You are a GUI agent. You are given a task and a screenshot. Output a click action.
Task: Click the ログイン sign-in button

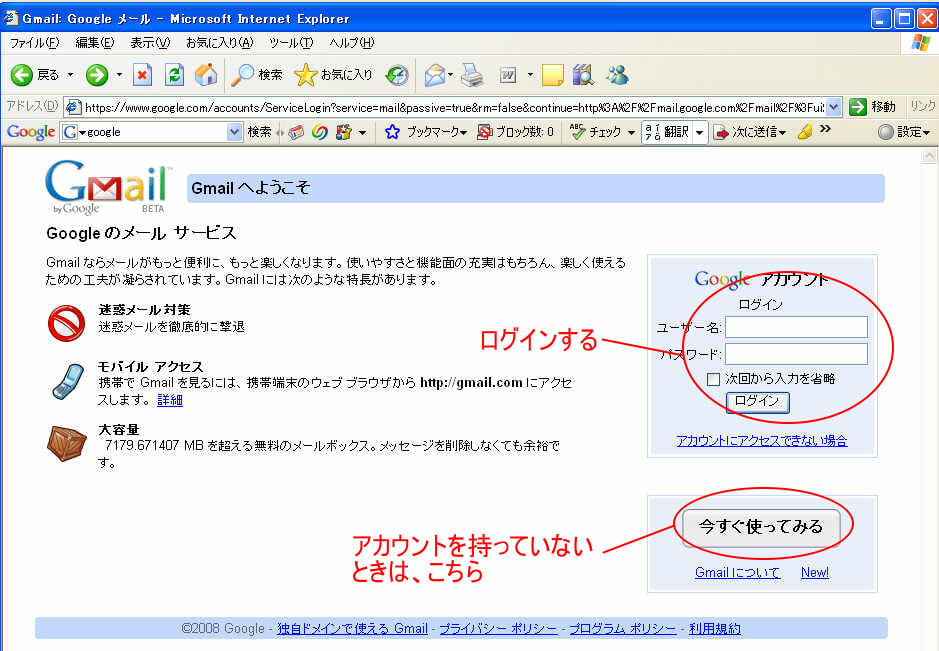[x=758, y=402]
